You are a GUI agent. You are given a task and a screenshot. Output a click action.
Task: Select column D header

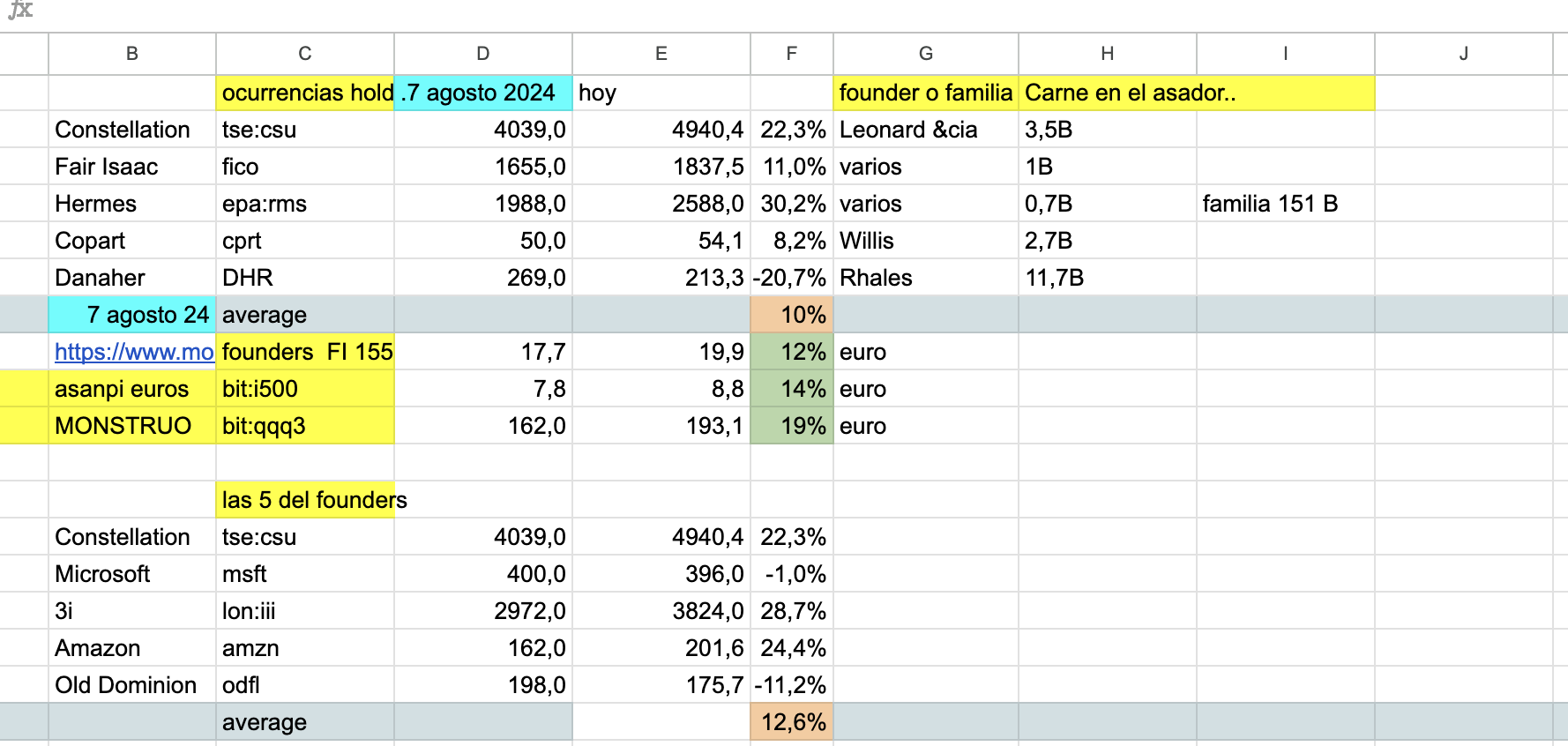[x=483, y=54]
